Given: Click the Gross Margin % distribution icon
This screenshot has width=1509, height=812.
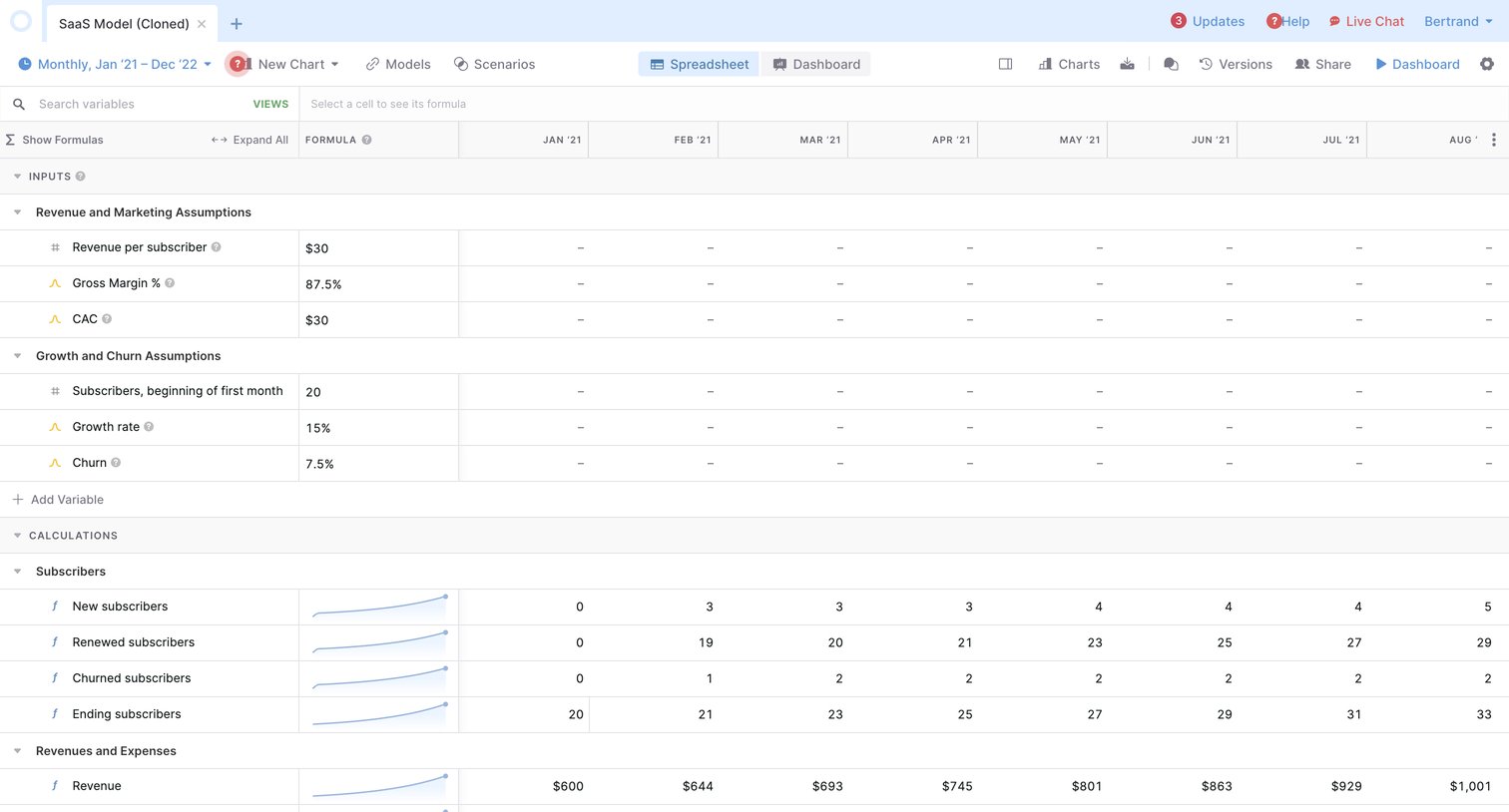Looking at the screenshot, I should 55,283.
